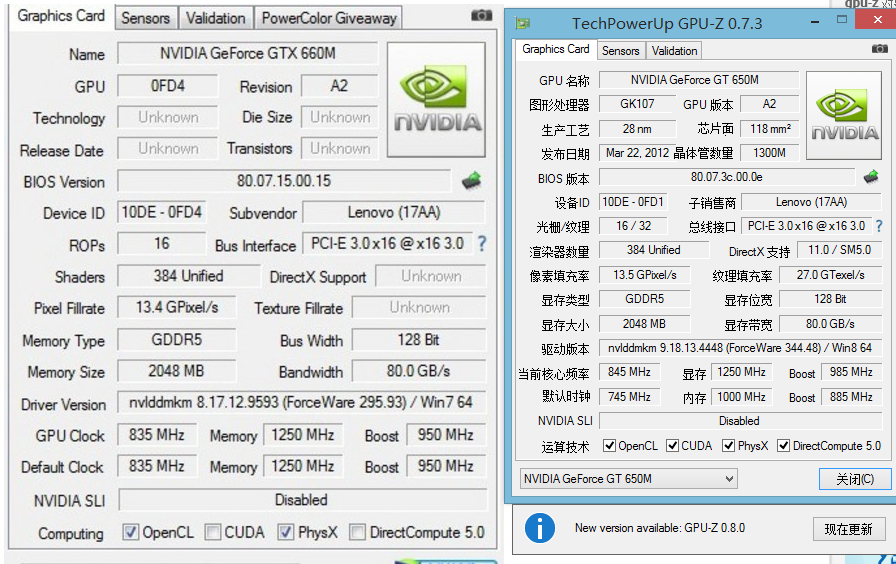Image resolution: width=896 pixels, height=564 pixels.
Task: Click Subvendor field Lenovo (17AA) in left window
Action: pyautogui.click(x=394, y=213)
